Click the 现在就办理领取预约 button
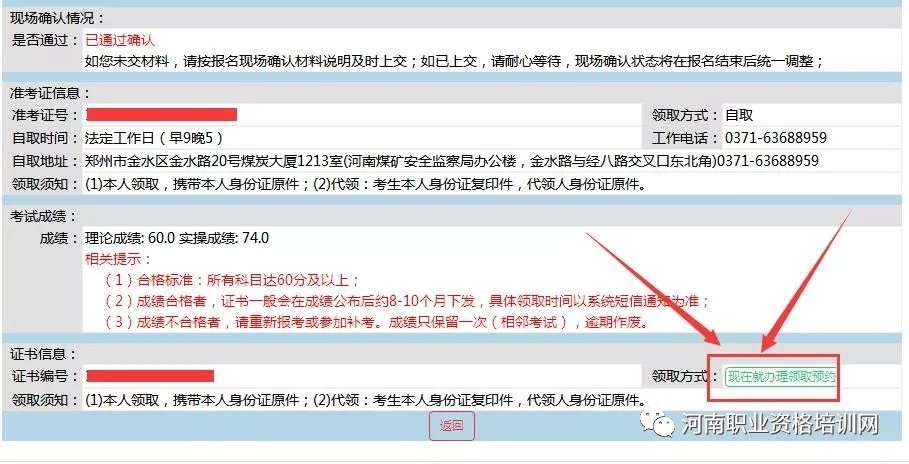 pos(781,377)
